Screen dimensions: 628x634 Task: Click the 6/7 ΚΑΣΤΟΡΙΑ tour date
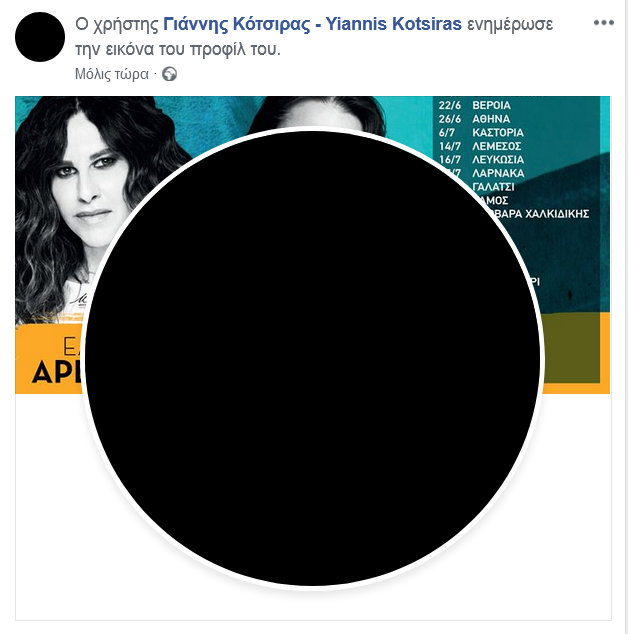point(481,133)
